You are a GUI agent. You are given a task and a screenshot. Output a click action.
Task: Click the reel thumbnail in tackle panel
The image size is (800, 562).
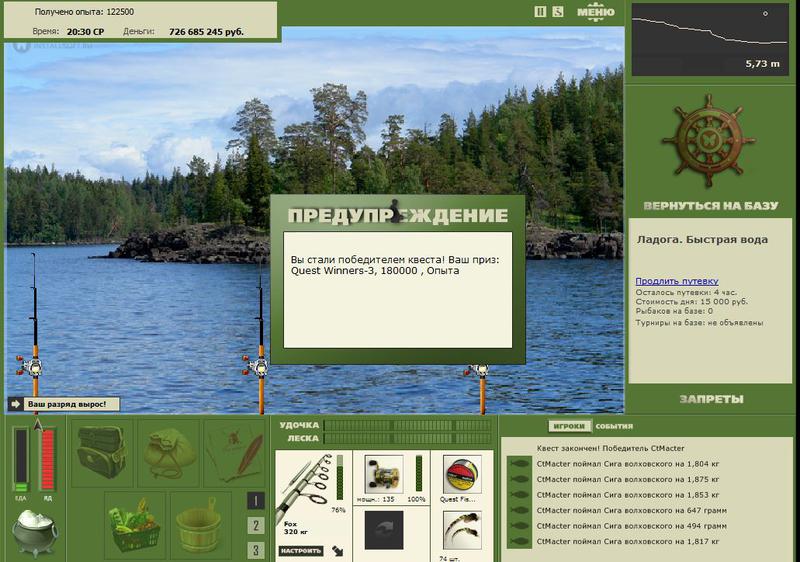point(384,474)
